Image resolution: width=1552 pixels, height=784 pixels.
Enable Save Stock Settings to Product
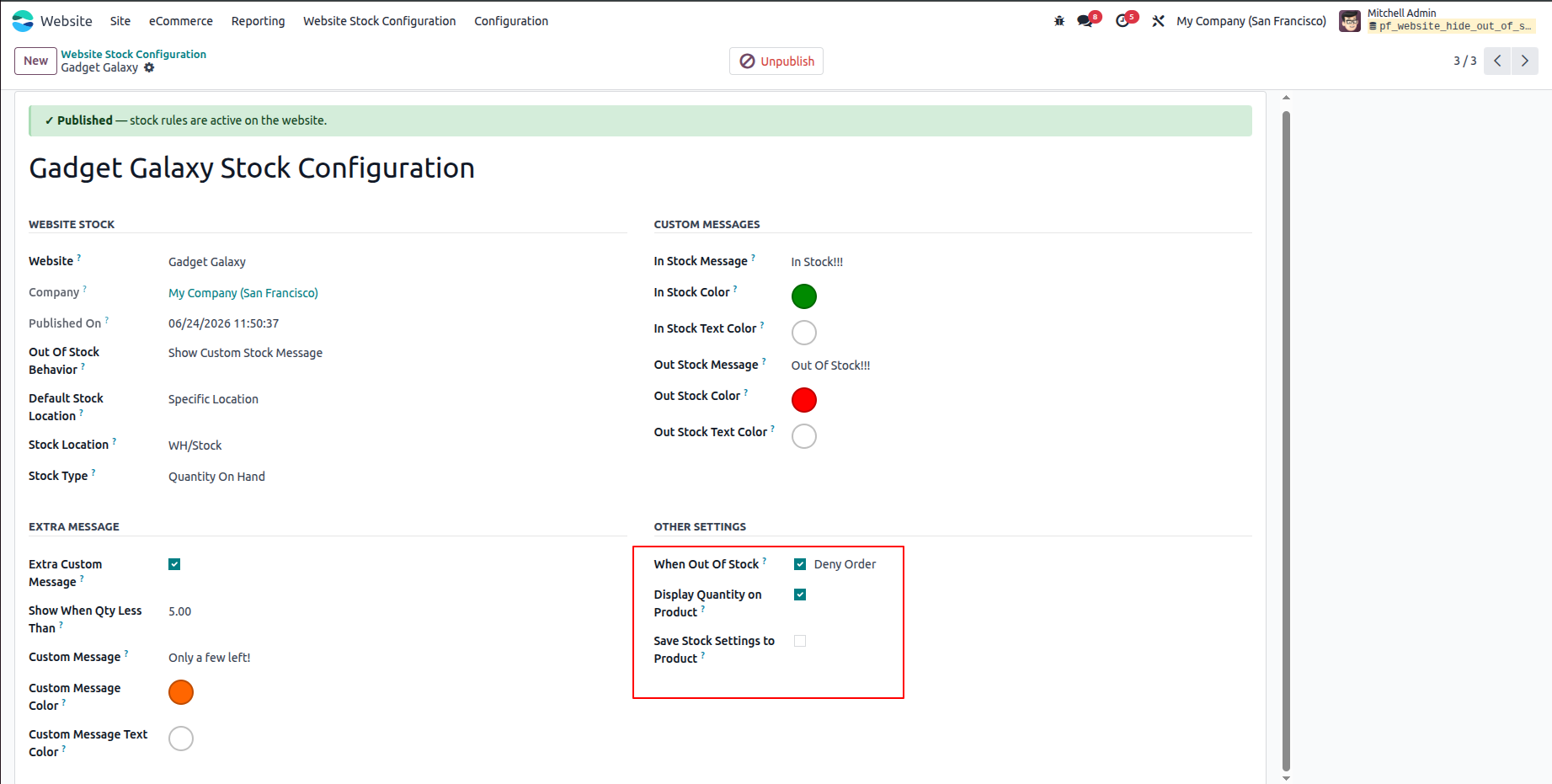pos(800,641)
